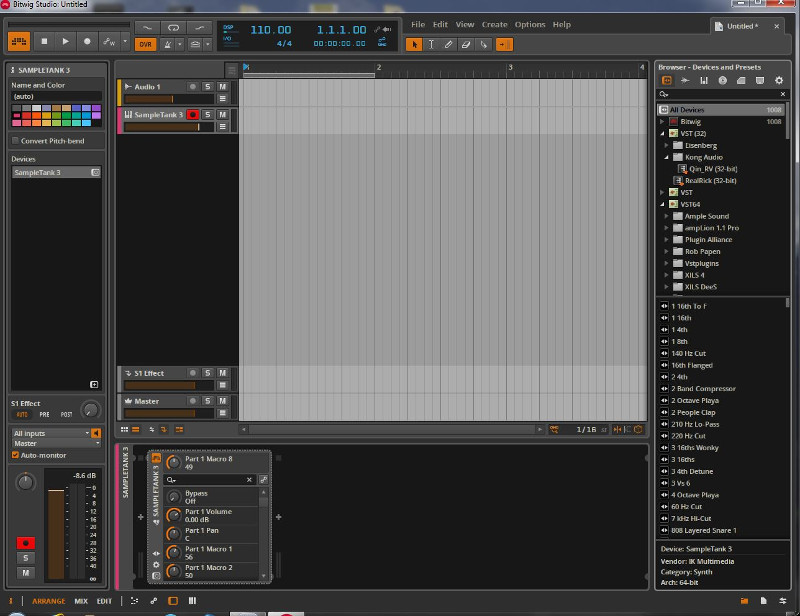
Task: Solo the SampleTank 3 track
Action: 207,115
